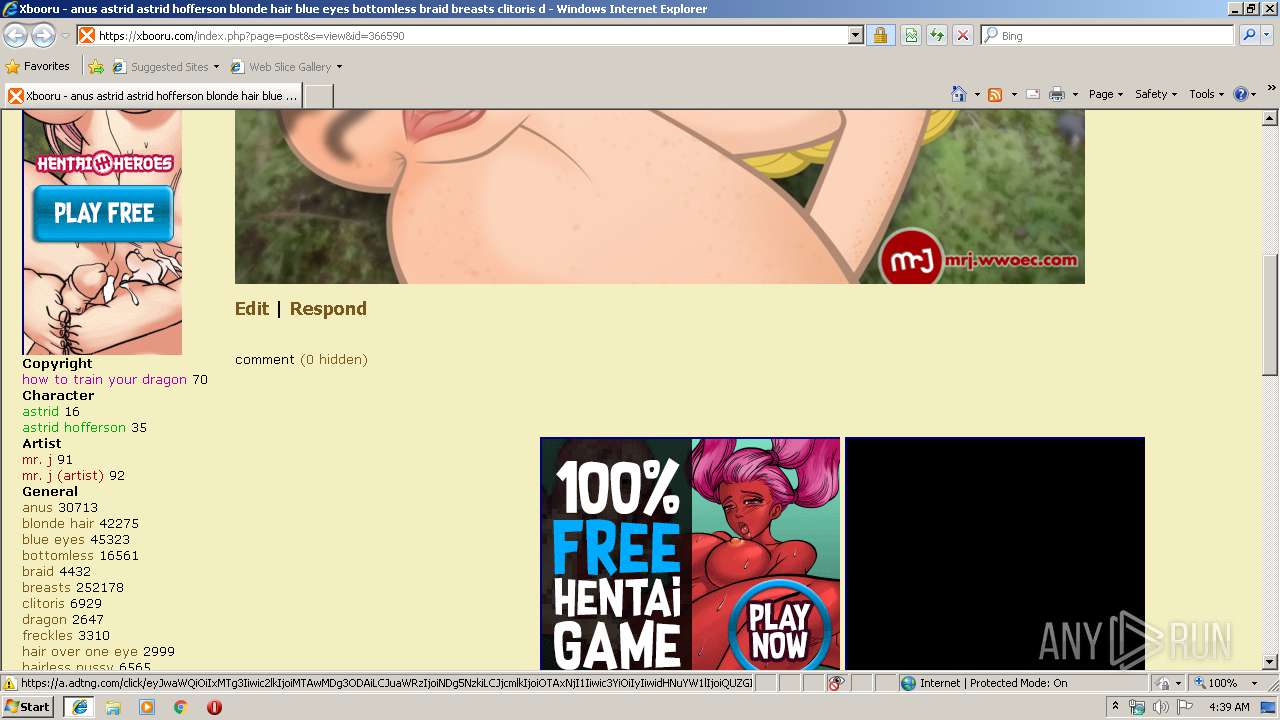Refresh the page with the green arrows icon
The width and height of the screenshot is (1280, 720).
(937, 35)
